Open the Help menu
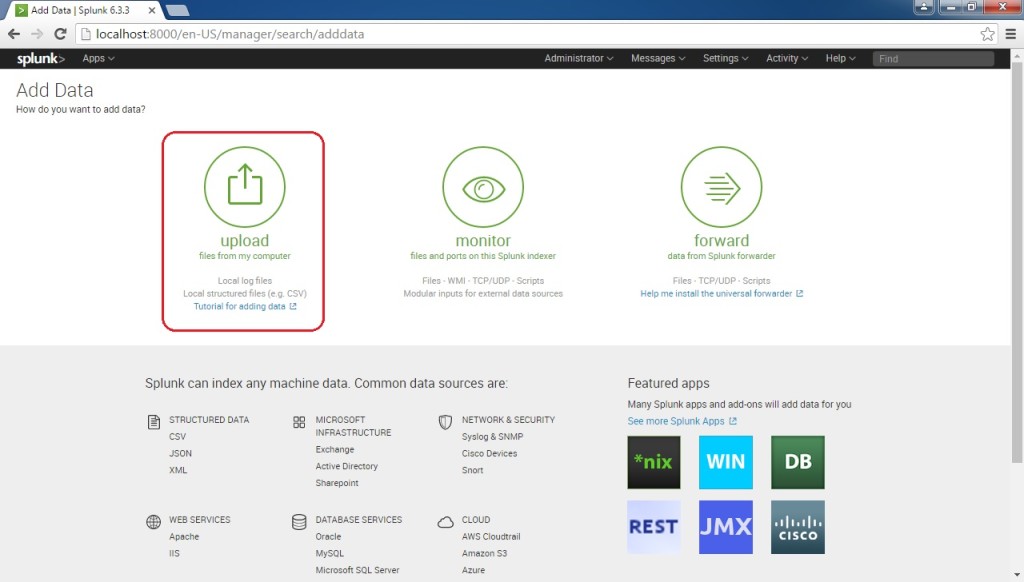The image size is (1024, 582). (x=839, y=58)
